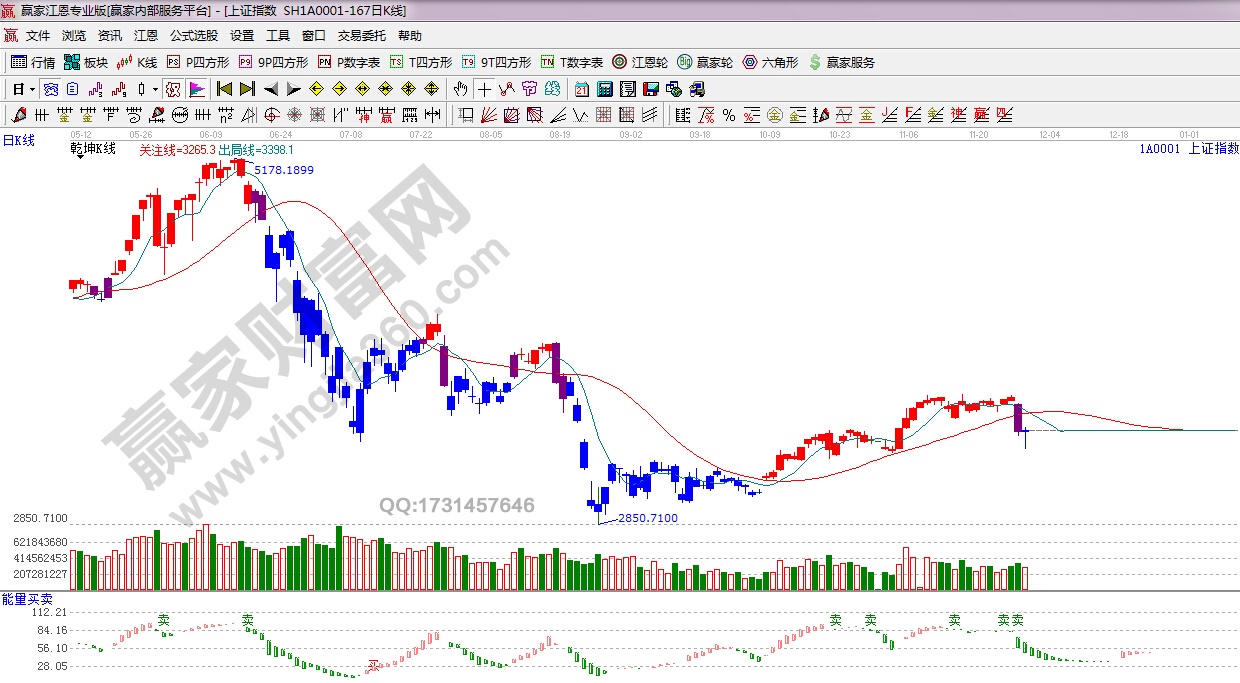Open the 行情 market quotes view
Viewport: 1240px width, 683px height.
[33, 62]
